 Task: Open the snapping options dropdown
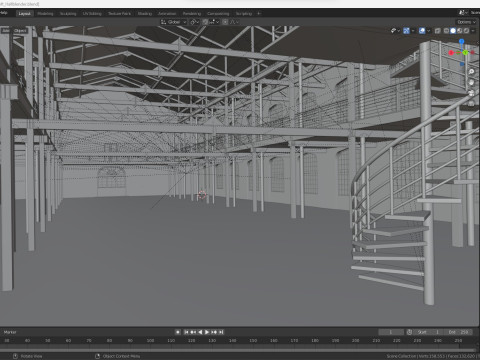click(x=214, y=22)
